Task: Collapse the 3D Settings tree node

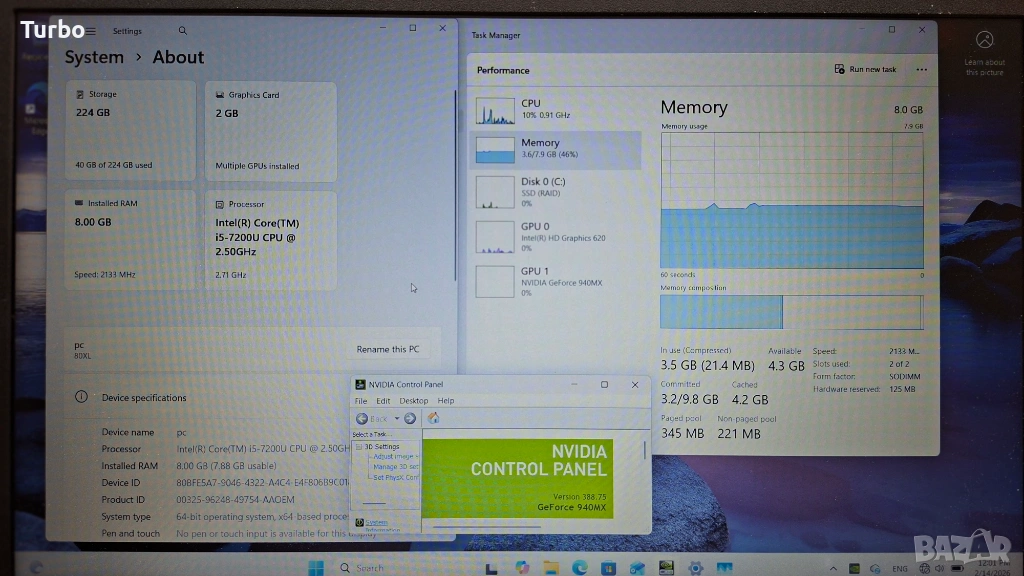Action: [359, 447]
